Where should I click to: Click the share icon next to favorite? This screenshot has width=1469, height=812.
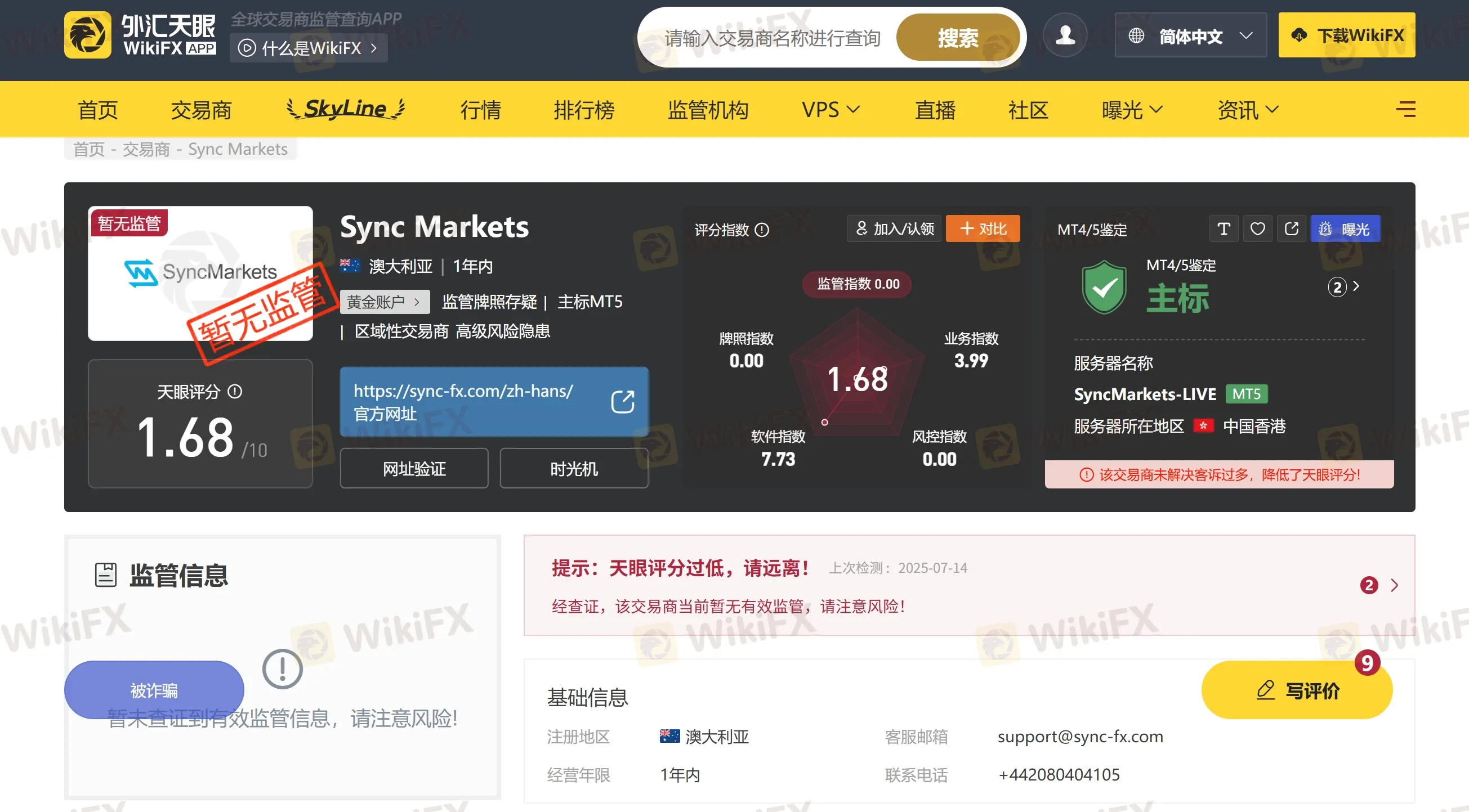[x=1291, y=229]
